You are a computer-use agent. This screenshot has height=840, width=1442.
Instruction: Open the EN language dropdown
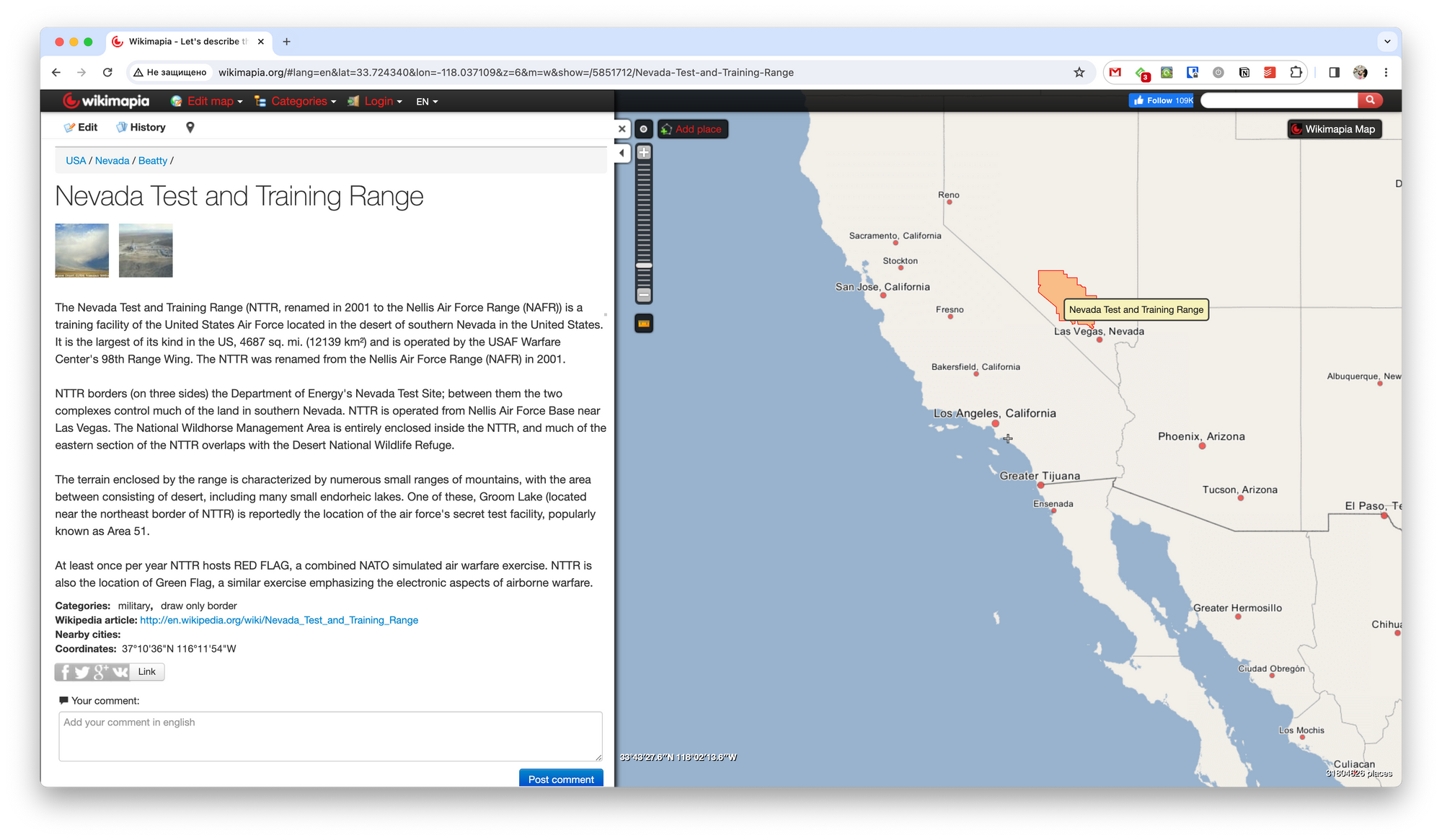427,102
